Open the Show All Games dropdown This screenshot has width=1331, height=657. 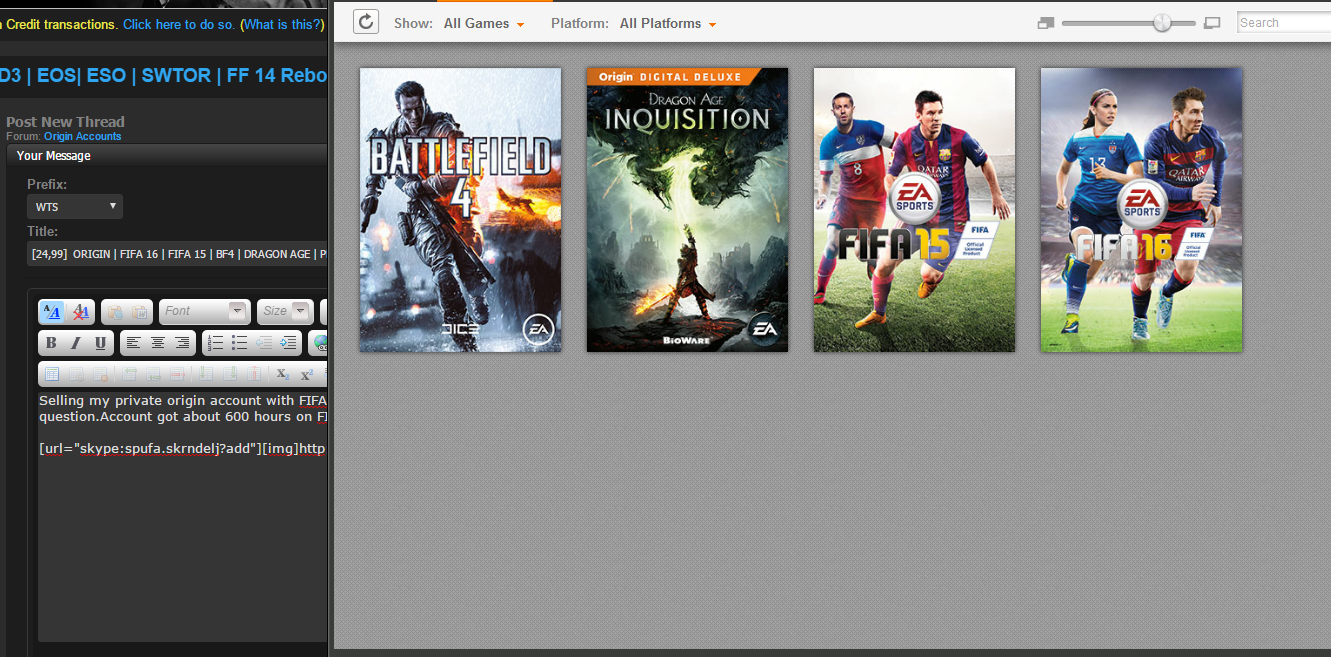click(484, 23)
